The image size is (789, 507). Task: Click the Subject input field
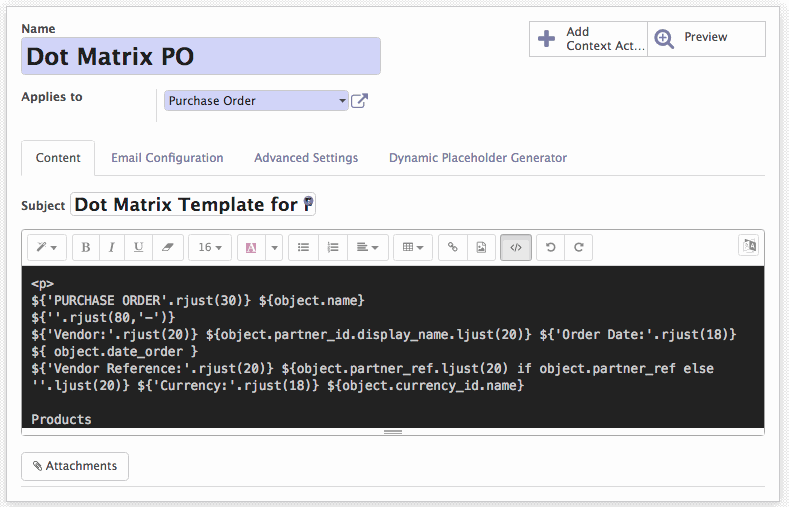click(x=193, y=204)
